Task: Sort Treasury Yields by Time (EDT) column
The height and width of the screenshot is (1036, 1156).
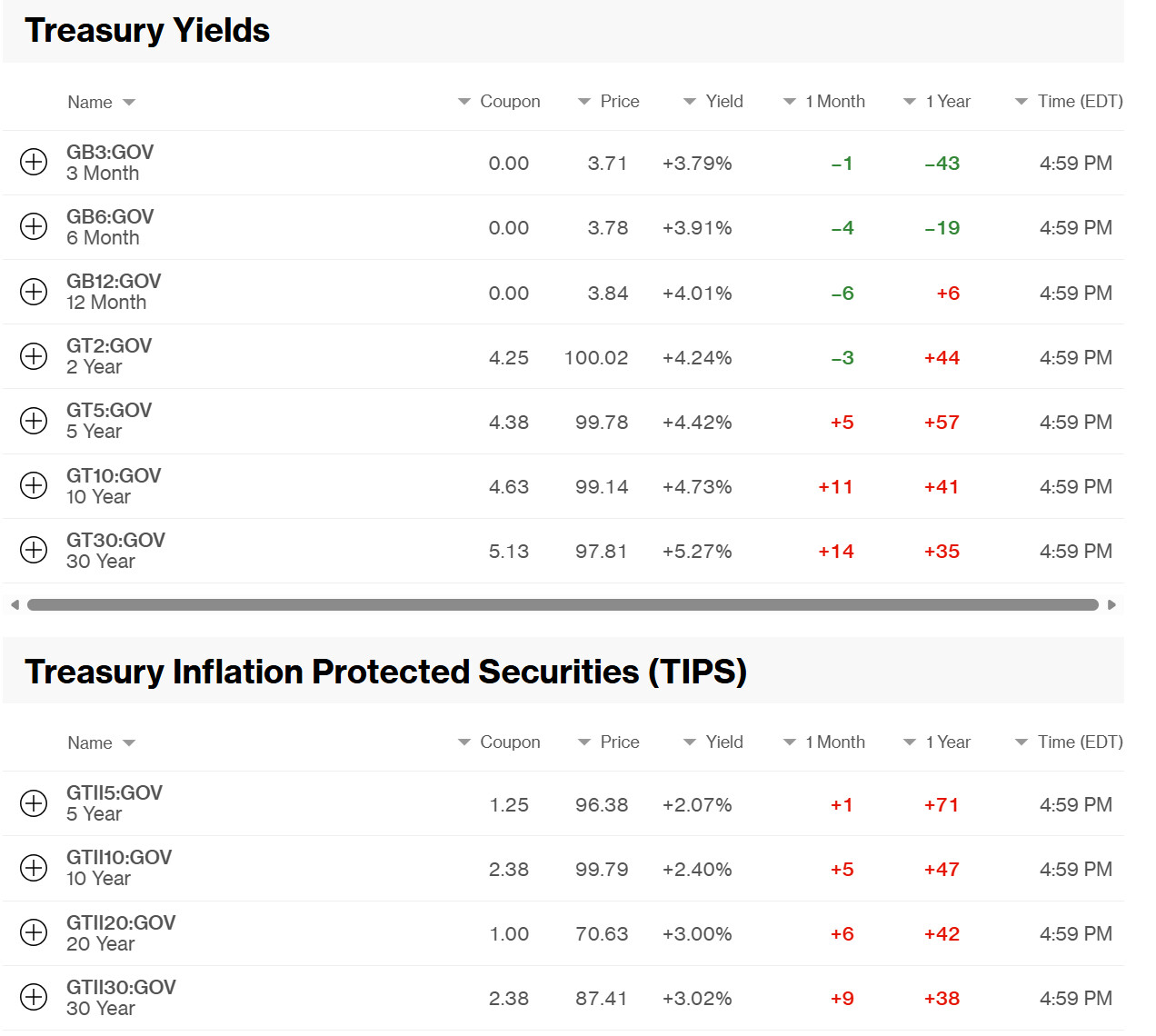Action: point(1069,102)
